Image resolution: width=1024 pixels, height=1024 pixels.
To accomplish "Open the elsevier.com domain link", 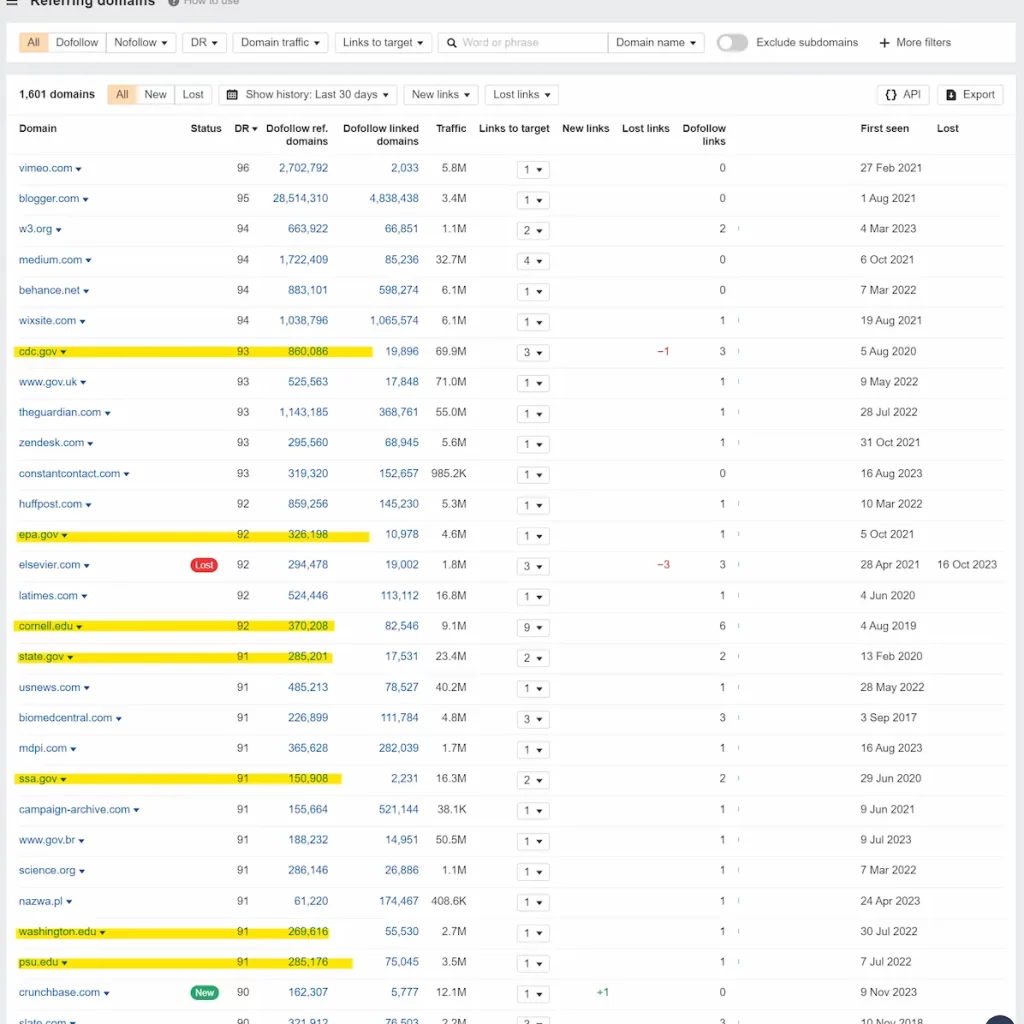I will [x=50, y=565].
